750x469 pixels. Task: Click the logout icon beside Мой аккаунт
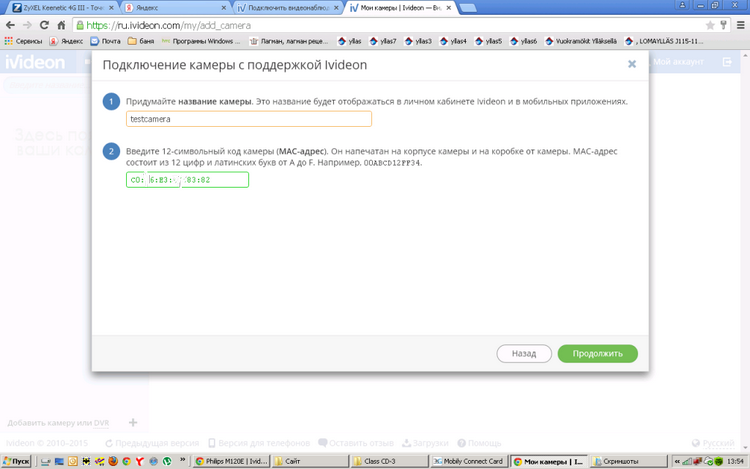727,62
